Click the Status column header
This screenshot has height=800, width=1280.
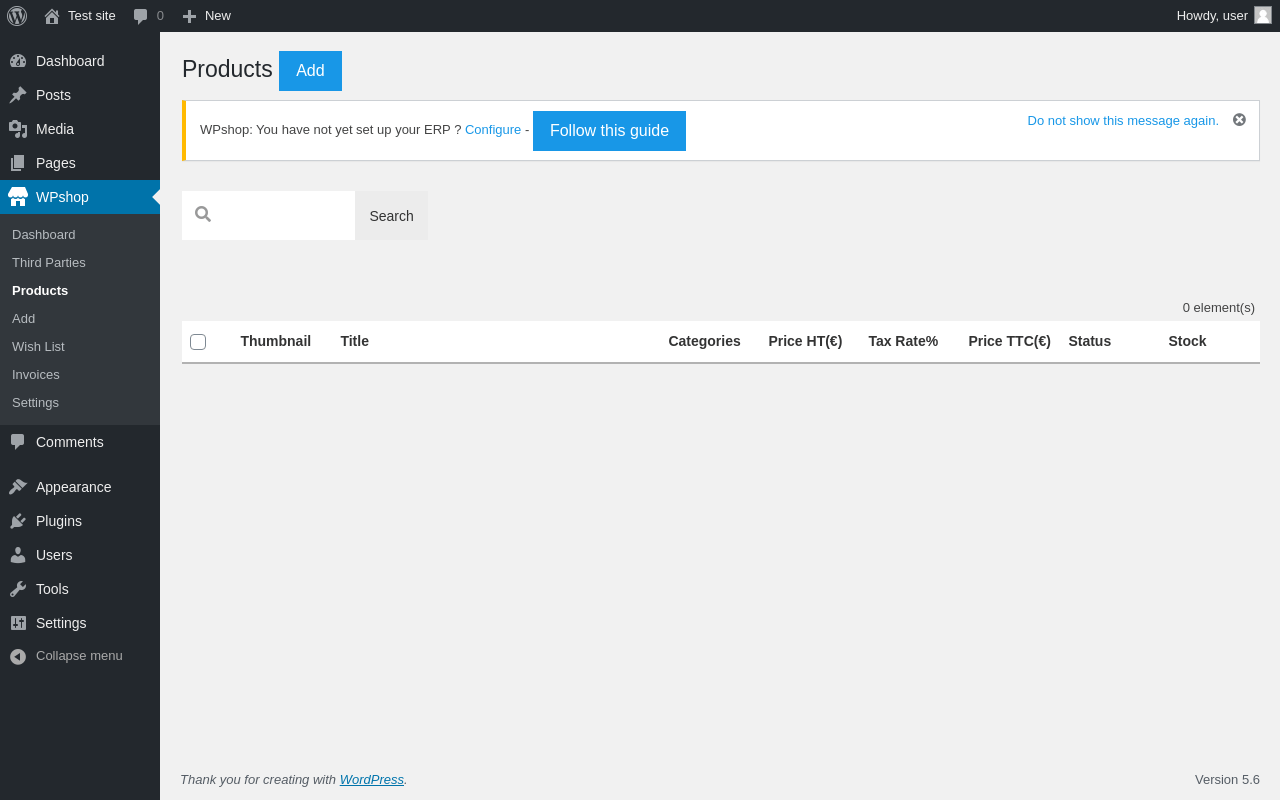[1090, 341]
